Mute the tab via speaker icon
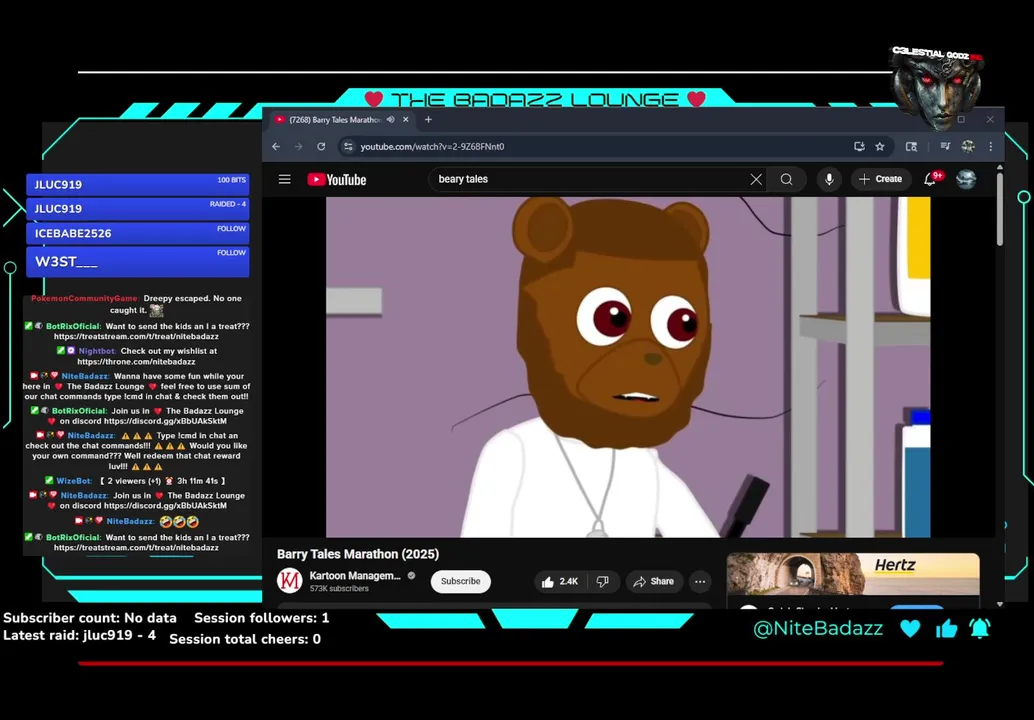This screenshot has height=720, width=1034. 391,119
